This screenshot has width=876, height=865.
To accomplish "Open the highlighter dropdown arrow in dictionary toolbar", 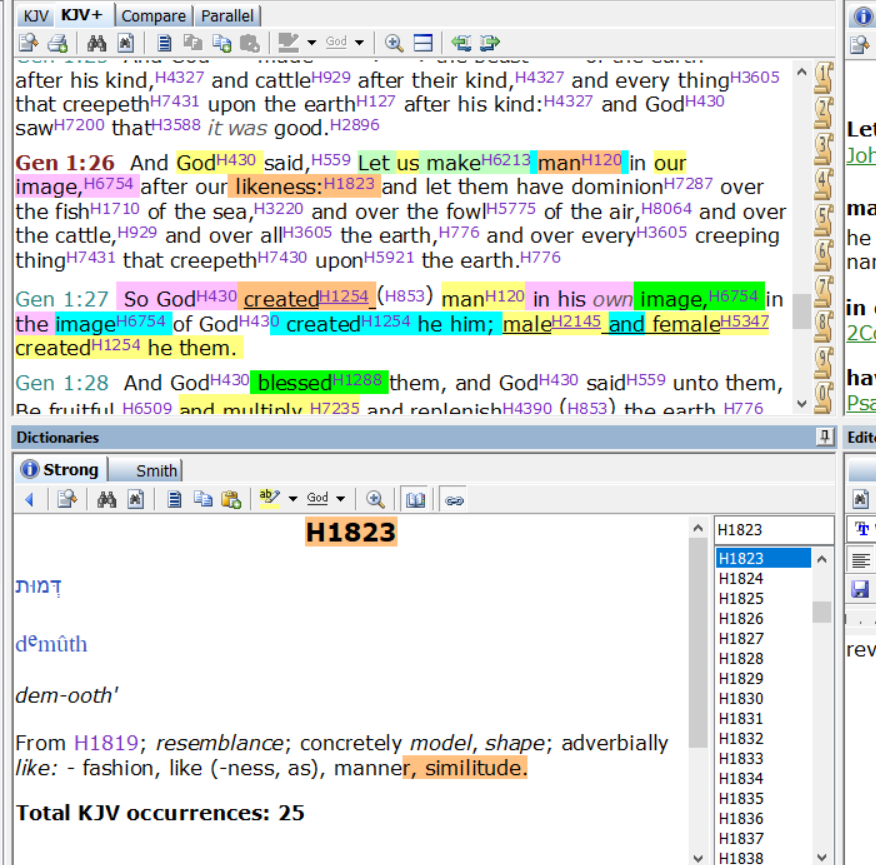I will tap(293, 498).
